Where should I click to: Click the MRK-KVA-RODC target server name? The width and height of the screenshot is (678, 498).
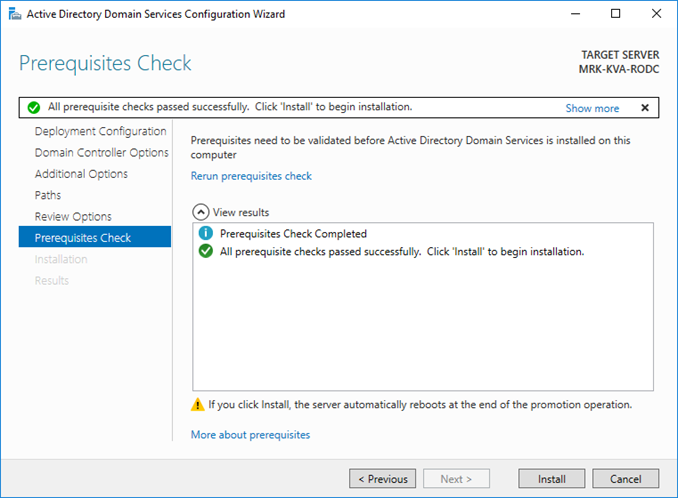[x=619, y=69]
